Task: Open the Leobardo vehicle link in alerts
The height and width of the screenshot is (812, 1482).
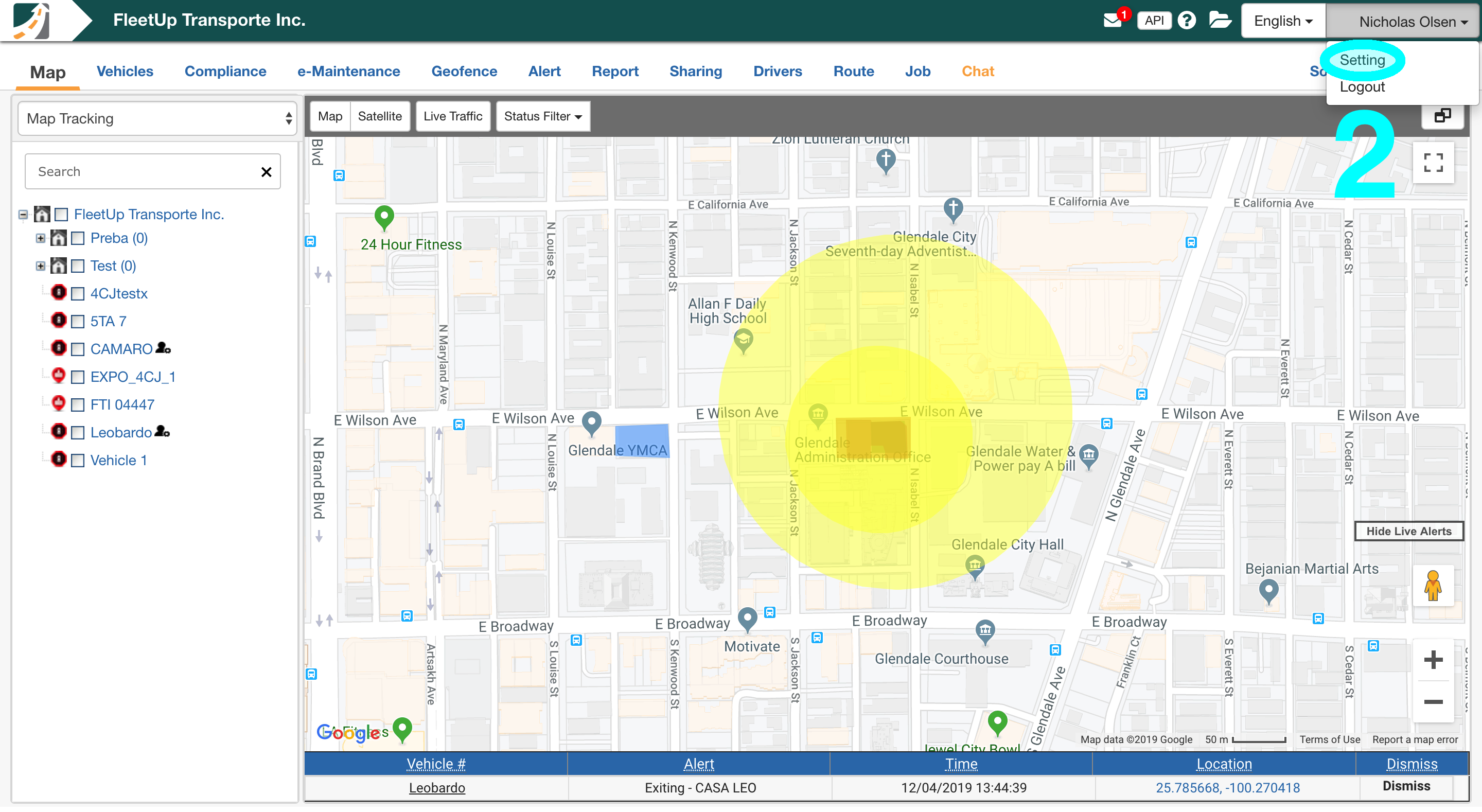Action: tap(437, 788)
